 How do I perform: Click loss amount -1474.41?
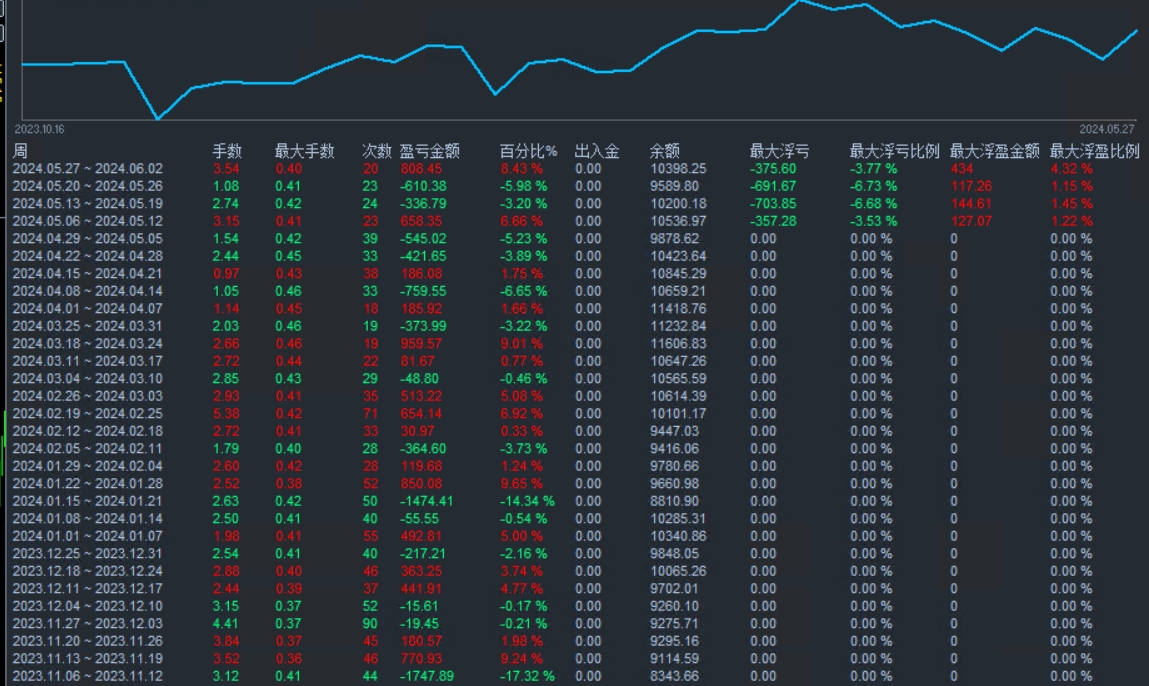pyautogui.click(x=426, y=501)
